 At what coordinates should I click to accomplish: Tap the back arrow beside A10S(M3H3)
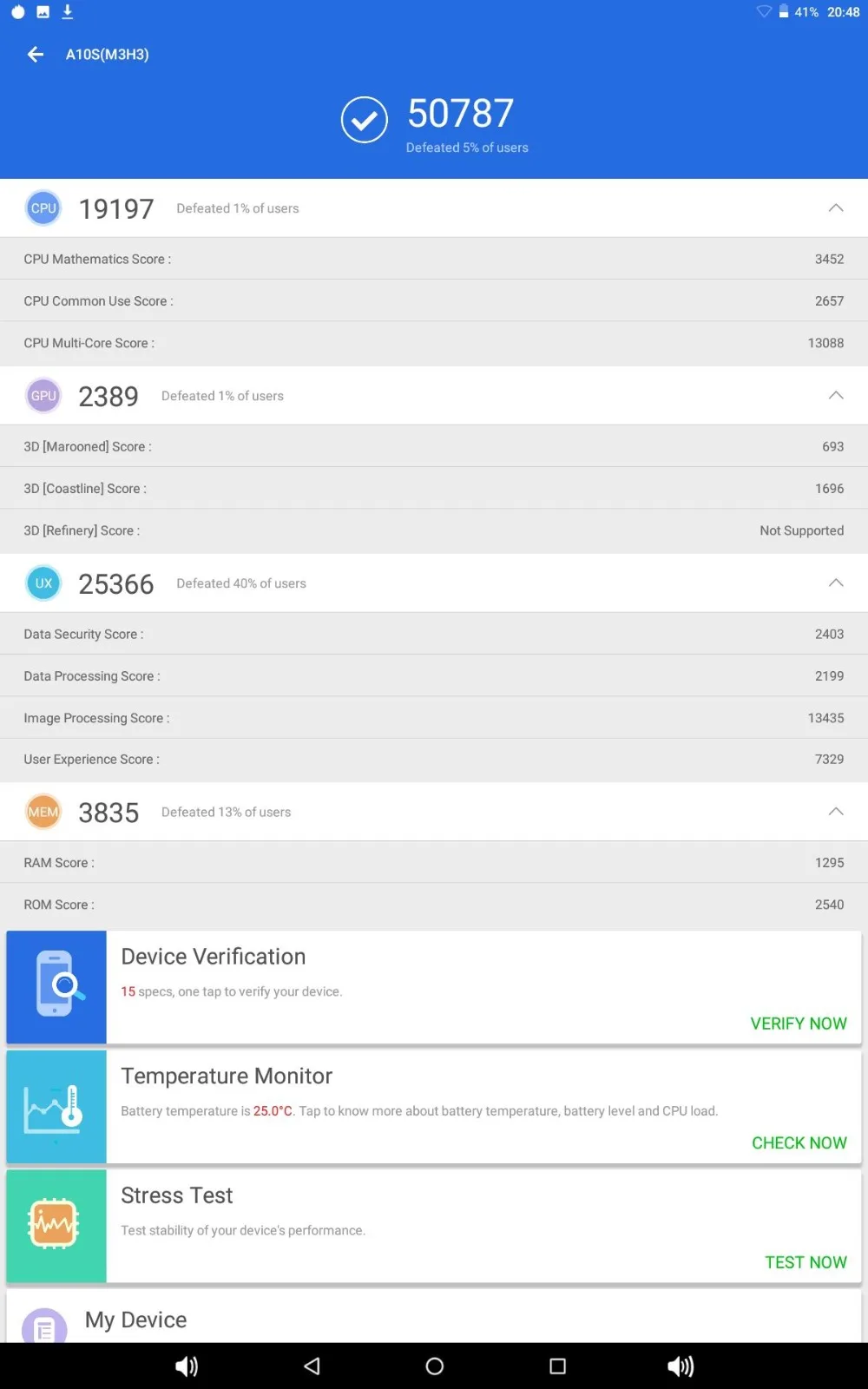click(36, 55)
